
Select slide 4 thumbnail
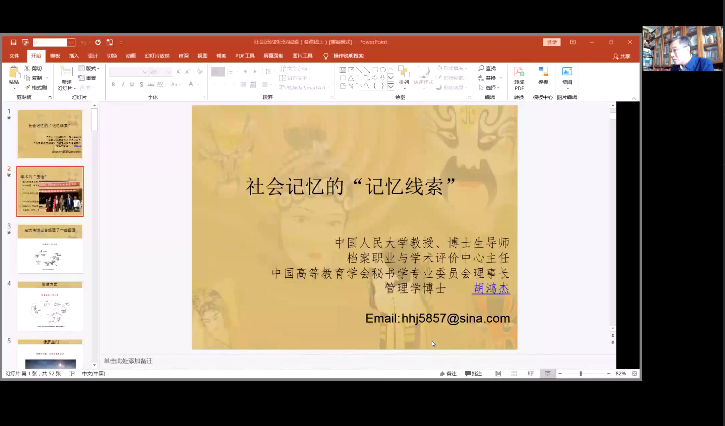(50, 306)
